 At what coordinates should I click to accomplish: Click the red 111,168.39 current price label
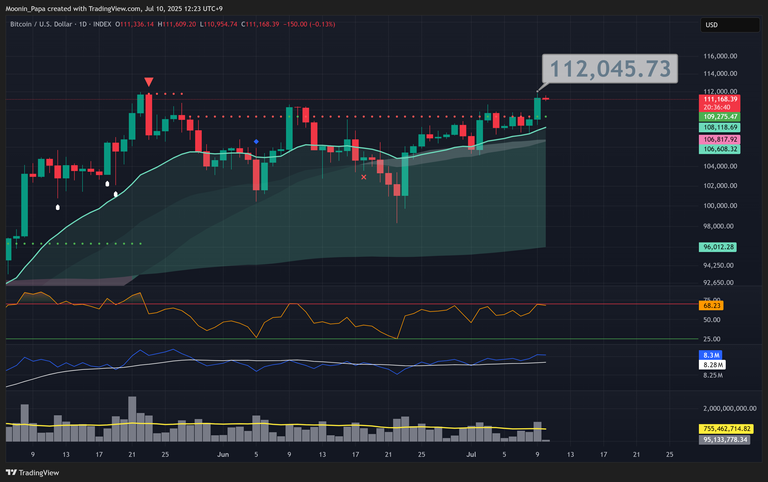(x=720, y=99)
